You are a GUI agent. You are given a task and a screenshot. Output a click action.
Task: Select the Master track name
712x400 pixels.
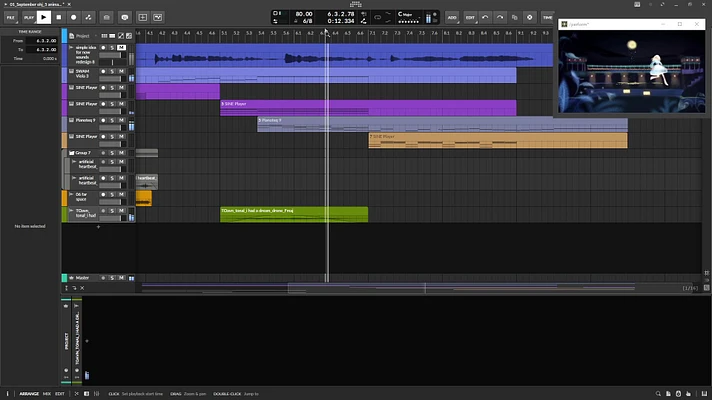[x=82, y=278]
